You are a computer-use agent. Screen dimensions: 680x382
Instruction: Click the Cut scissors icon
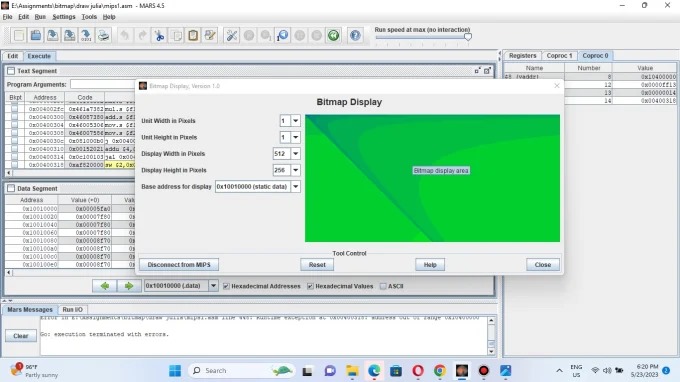click(x=159, y=36)
